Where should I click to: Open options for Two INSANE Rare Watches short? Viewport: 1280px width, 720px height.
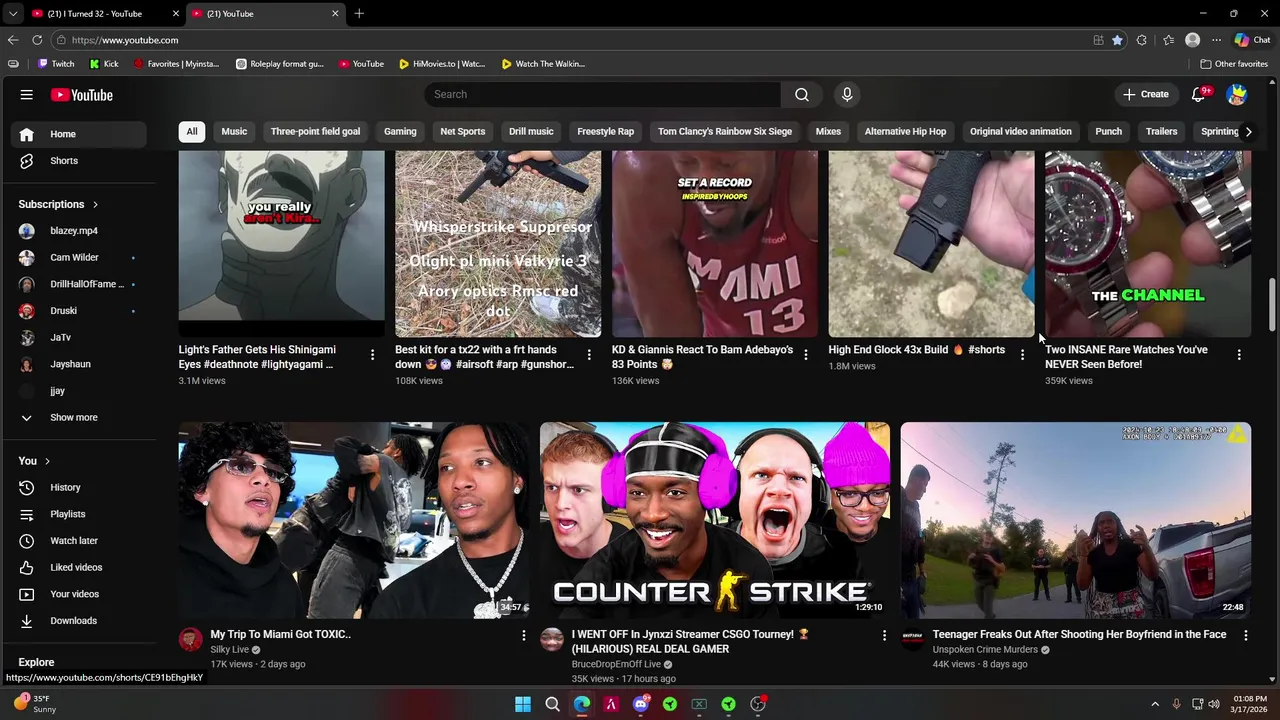[x=1239, y=355]
